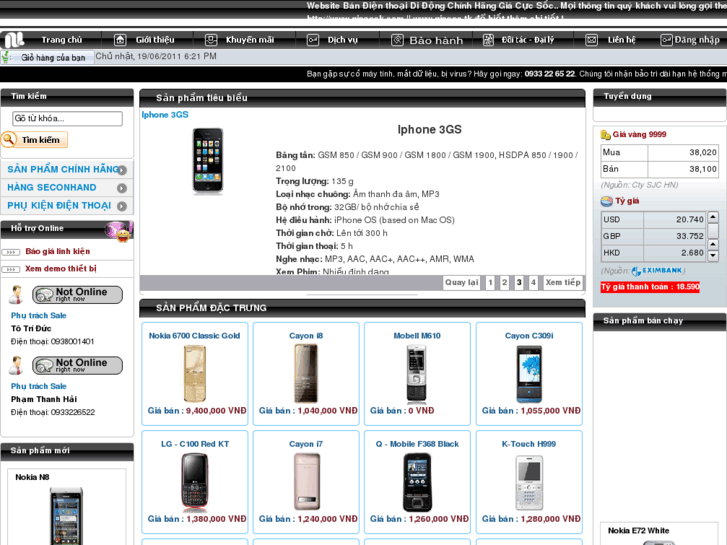The image size is (727, 545).
Task: Click the Eximbank logo
Action: tap(657, 270)
